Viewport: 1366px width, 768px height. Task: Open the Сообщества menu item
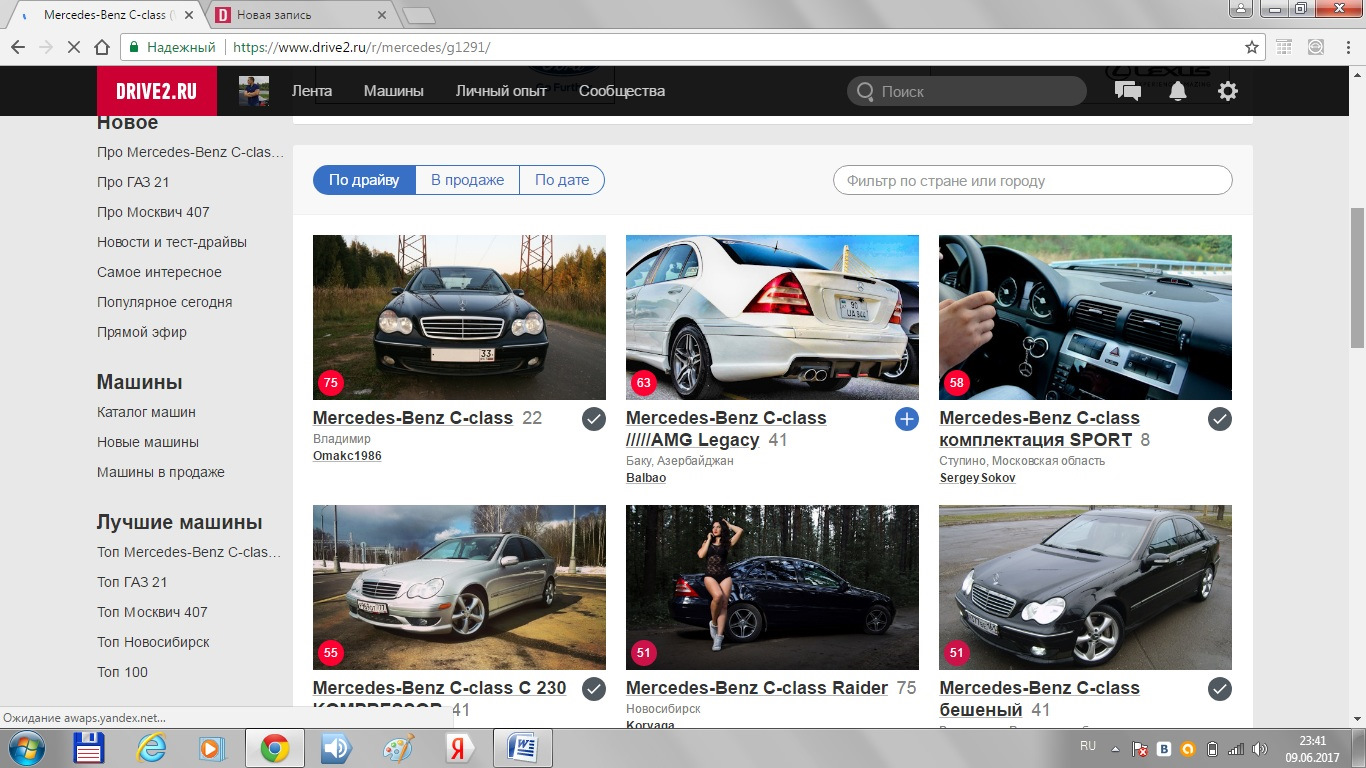pyautogui.click(x=621, y=91)
